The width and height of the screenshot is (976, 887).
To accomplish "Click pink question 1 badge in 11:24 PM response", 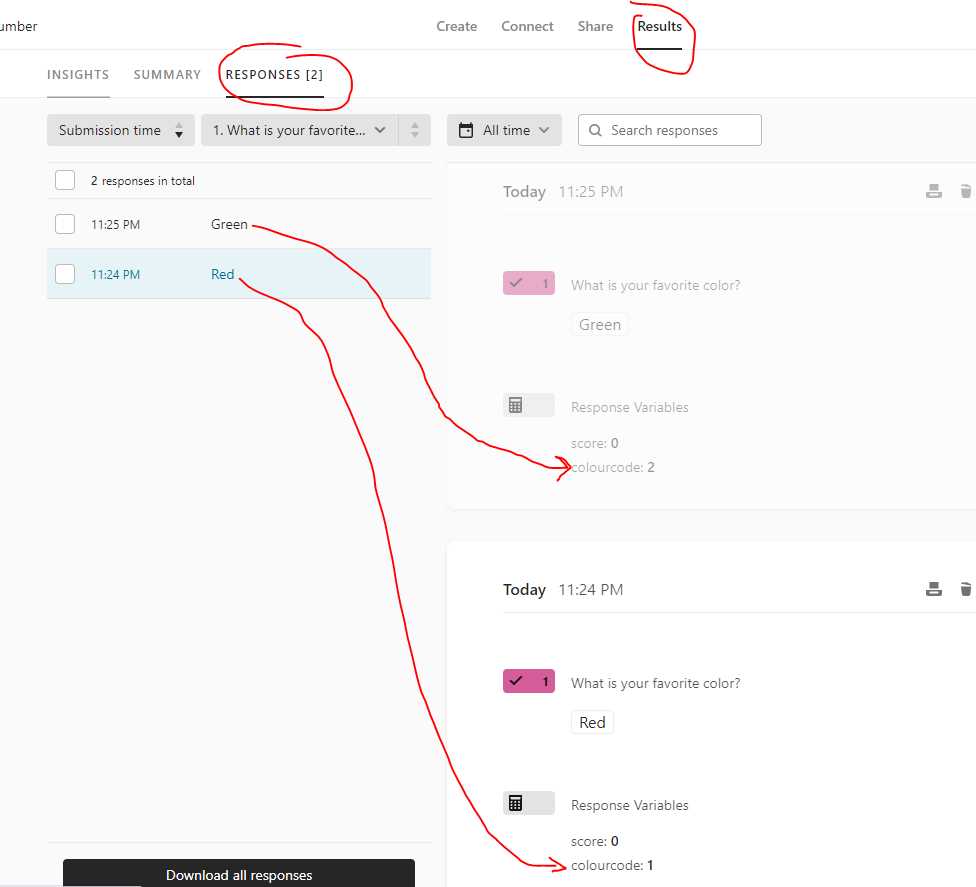I will (x=528, y=681).
